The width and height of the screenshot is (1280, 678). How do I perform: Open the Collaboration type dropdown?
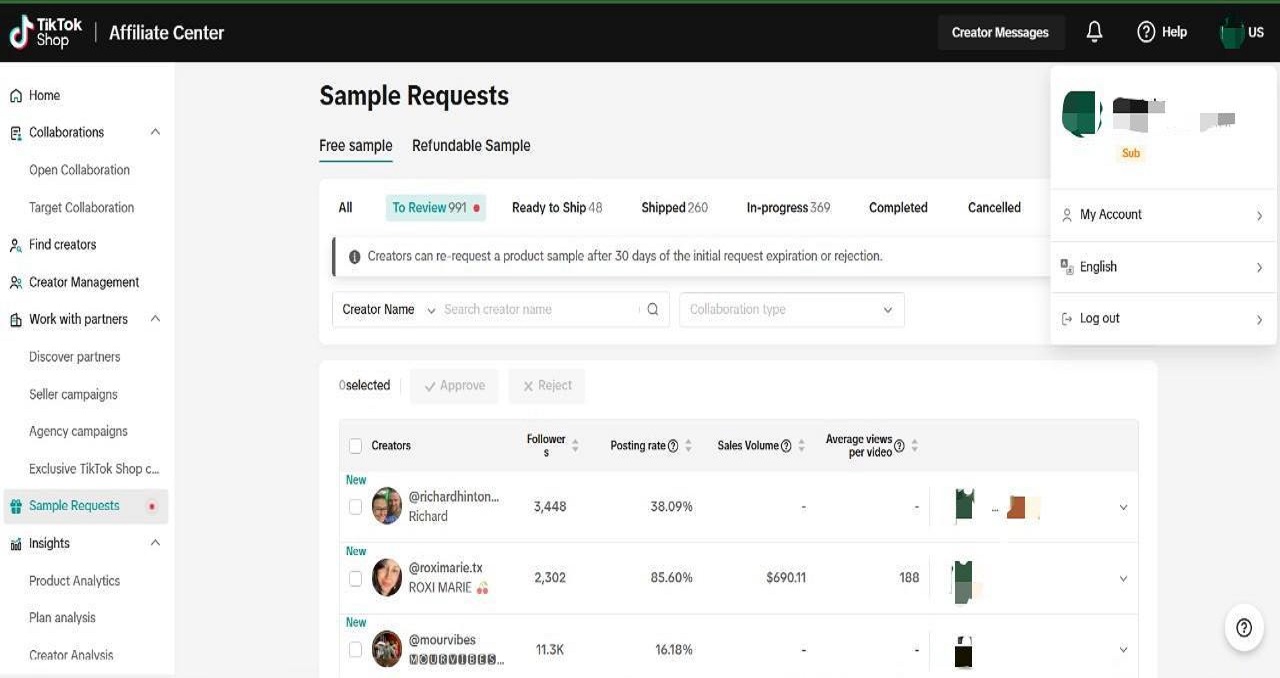pyautogui.click(x=791, y=310)
